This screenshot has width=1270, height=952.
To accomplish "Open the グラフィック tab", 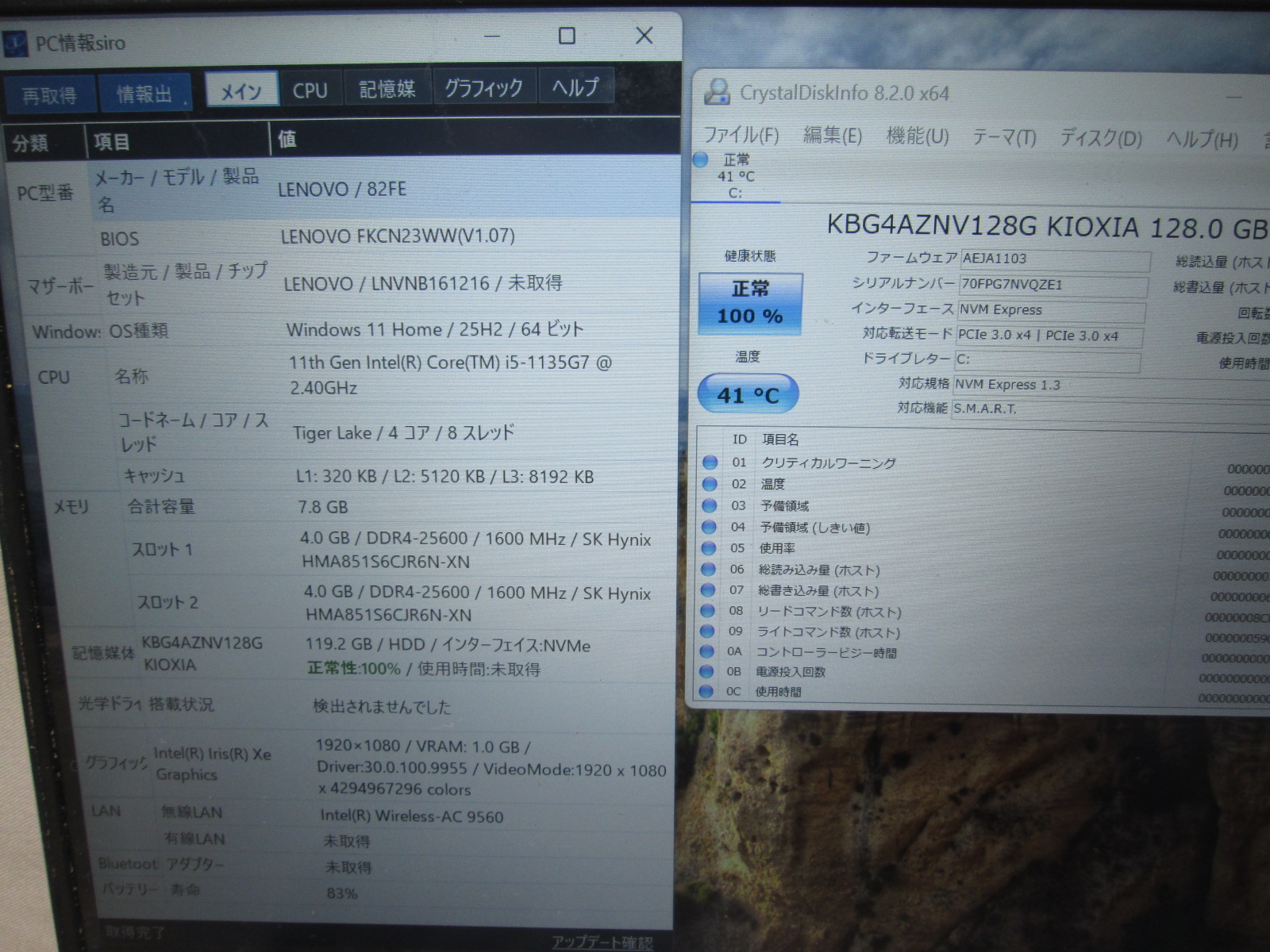I will pyautogui.click(x=484, y=87).
